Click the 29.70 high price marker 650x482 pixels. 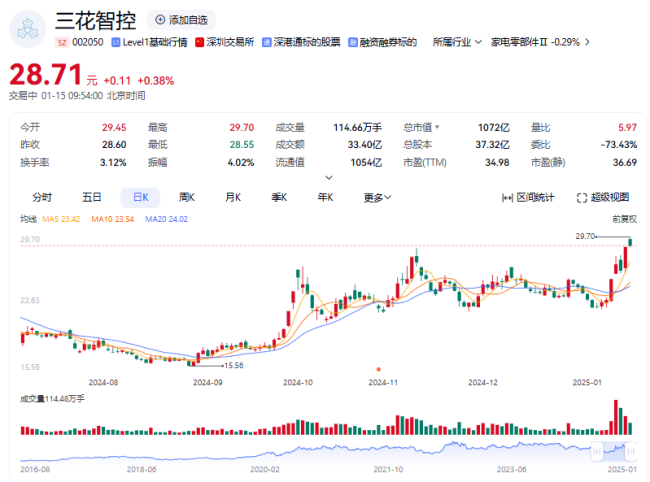[585, 236]
